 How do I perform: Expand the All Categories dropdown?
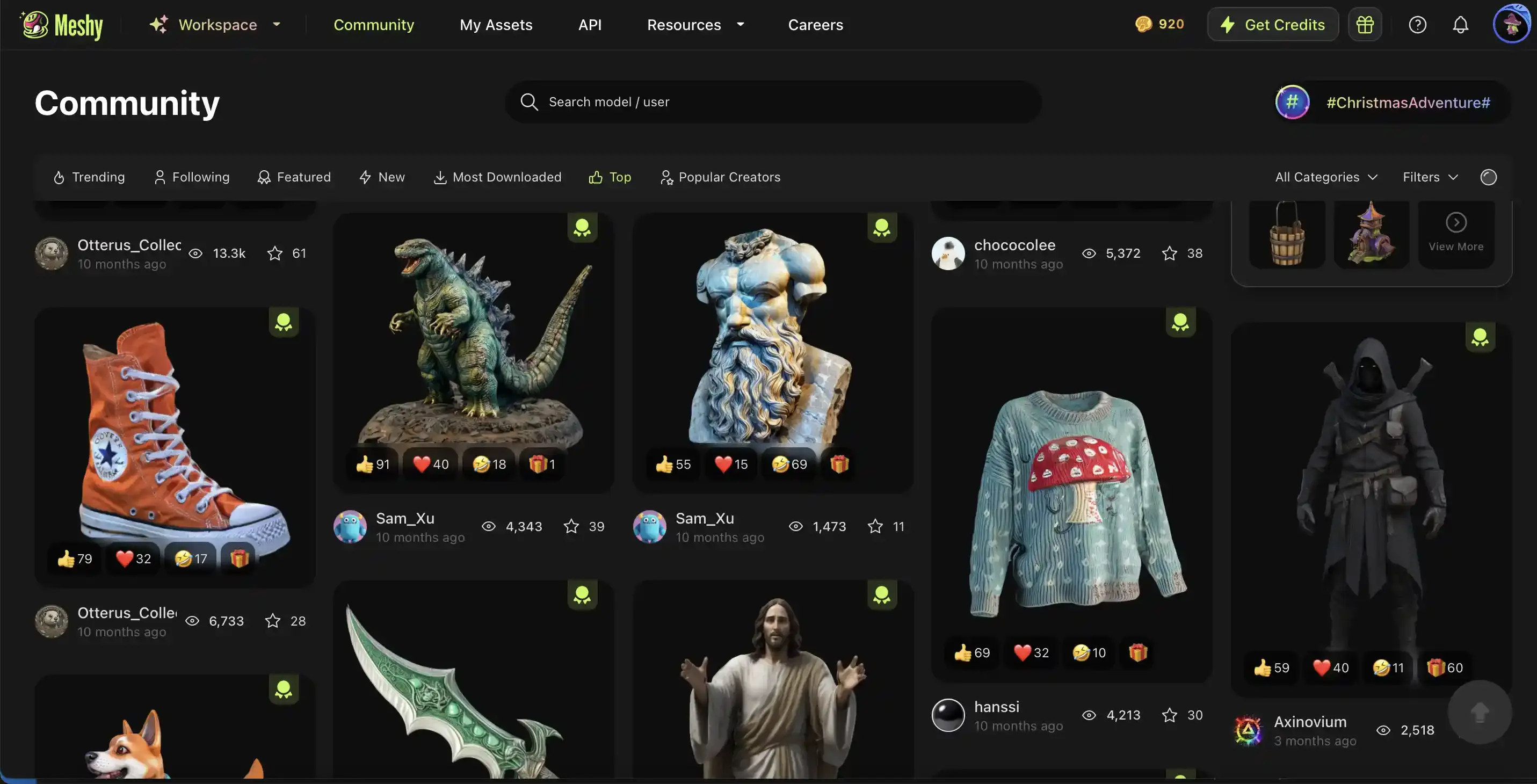point(1326,177)
